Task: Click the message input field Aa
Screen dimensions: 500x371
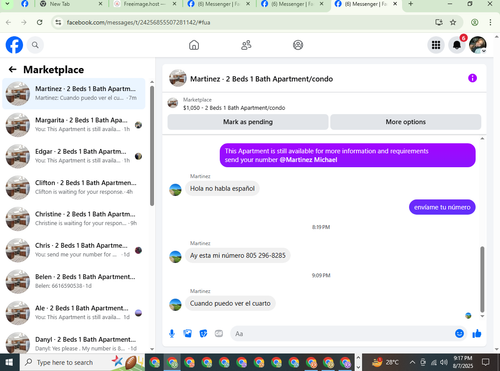Action: coord(343,333)
